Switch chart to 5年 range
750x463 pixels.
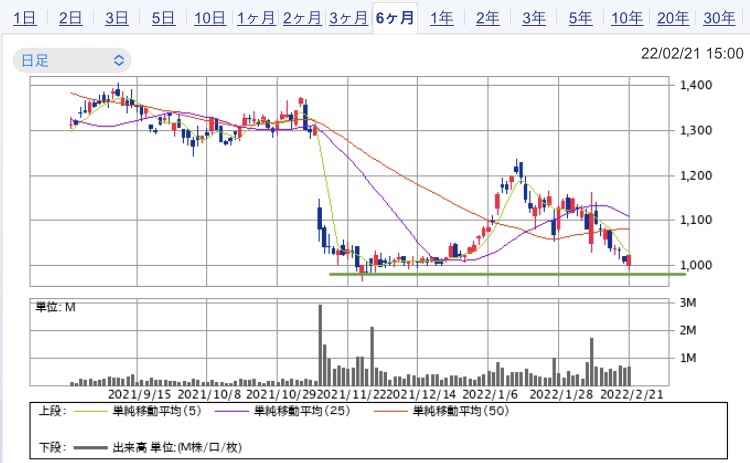581,18
